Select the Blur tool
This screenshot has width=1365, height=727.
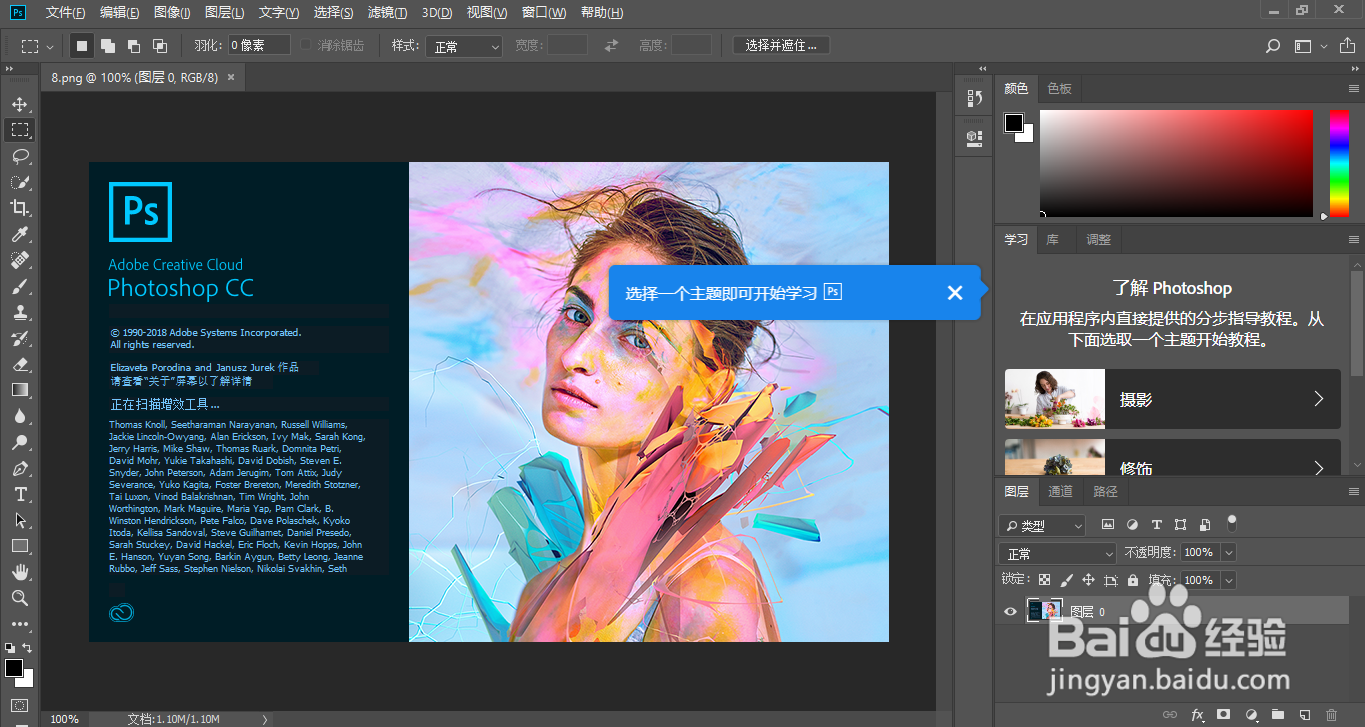pos(20,416)
